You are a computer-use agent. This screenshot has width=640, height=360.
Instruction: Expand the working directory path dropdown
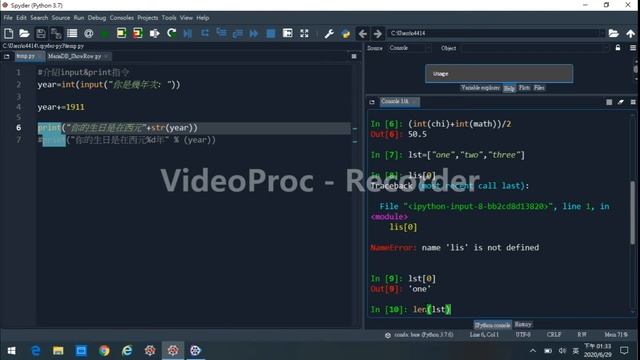pyautogui.click(x=601, y=33)
